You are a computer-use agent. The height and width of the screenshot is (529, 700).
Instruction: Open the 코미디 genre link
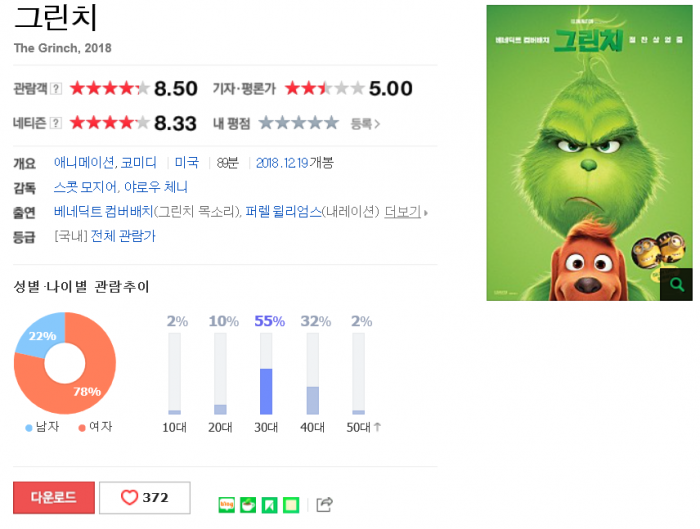[x=138, y=163]
